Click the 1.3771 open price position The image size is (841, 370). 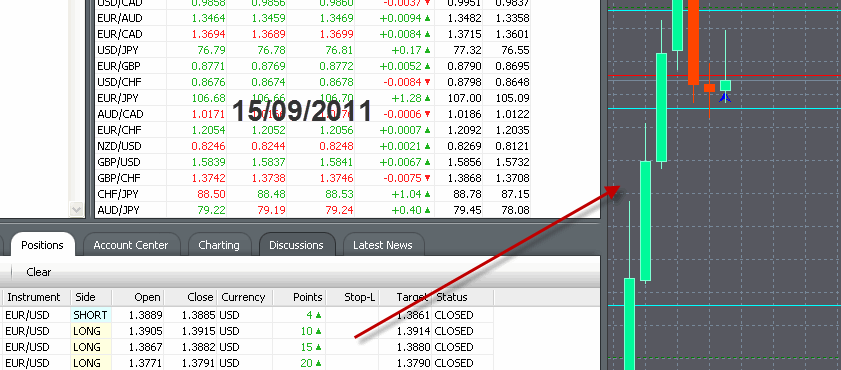pos(145,364)
